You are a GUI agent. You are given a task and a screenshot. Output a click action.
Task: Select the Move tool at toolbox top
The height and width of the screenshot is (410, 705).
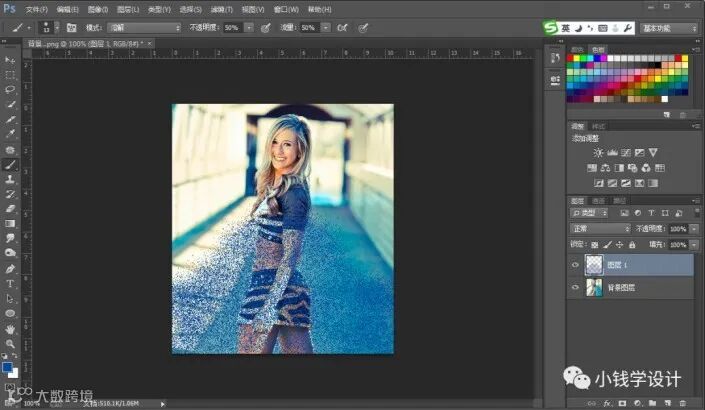coord(10,61)
